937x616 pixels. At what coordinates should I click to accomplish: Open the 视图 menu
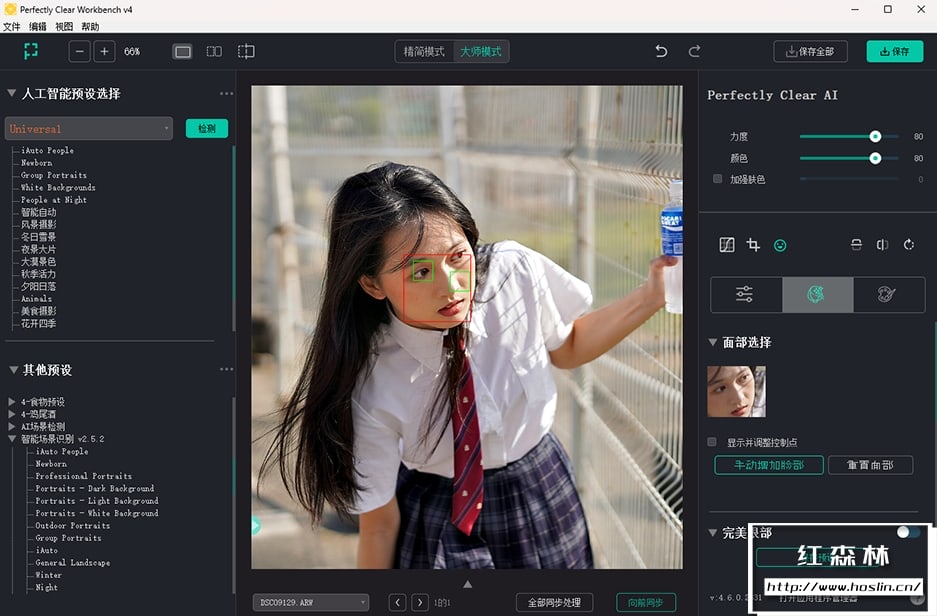(x=64, y=26)
